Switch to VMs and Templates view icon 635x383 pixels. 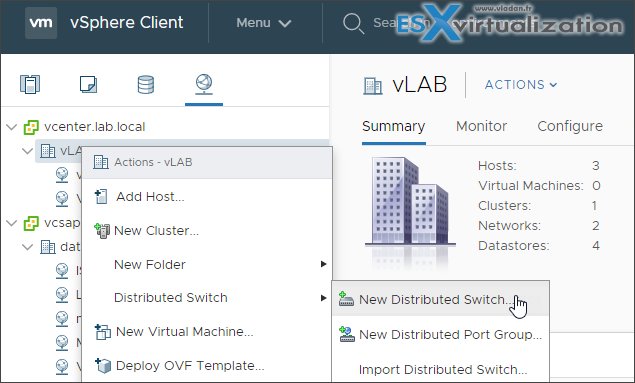click(x=88, y=84)
